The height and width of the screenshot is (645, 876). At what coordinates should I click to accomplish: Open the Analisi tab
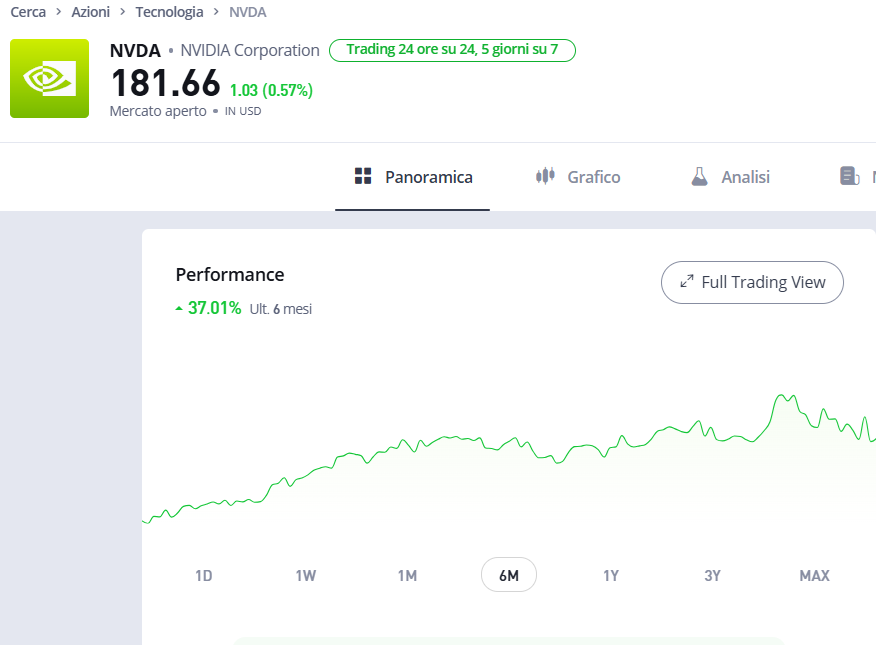(x=730, y=177)
